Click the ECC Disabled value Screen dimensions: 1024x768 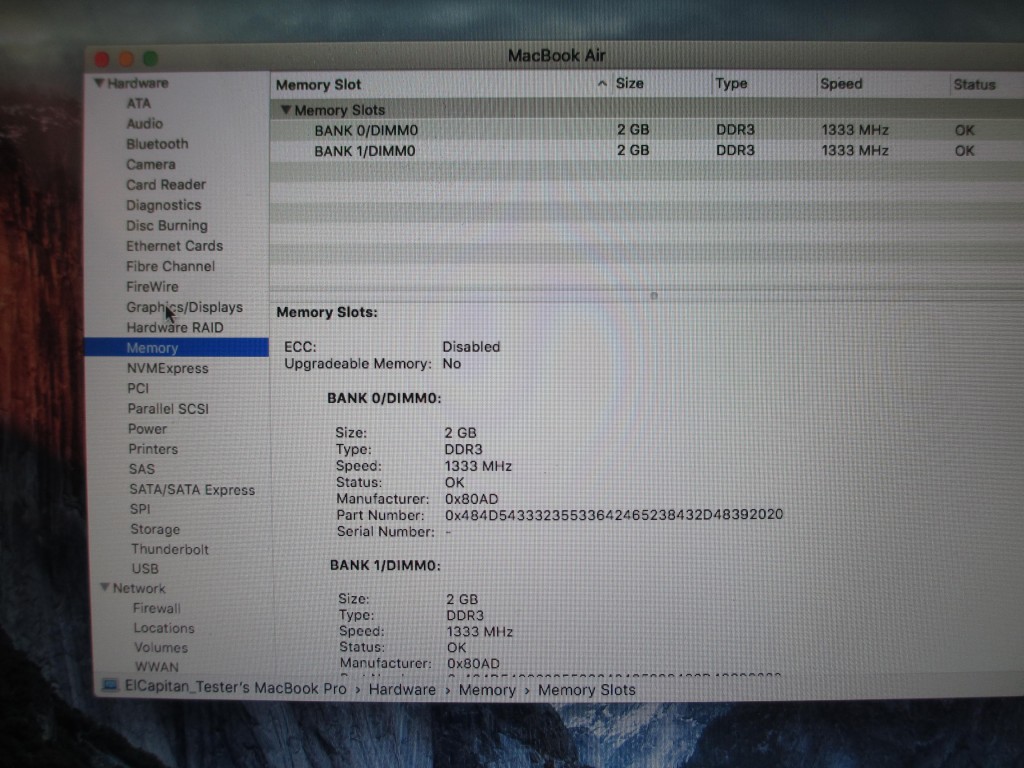click(x=471, y=347)
